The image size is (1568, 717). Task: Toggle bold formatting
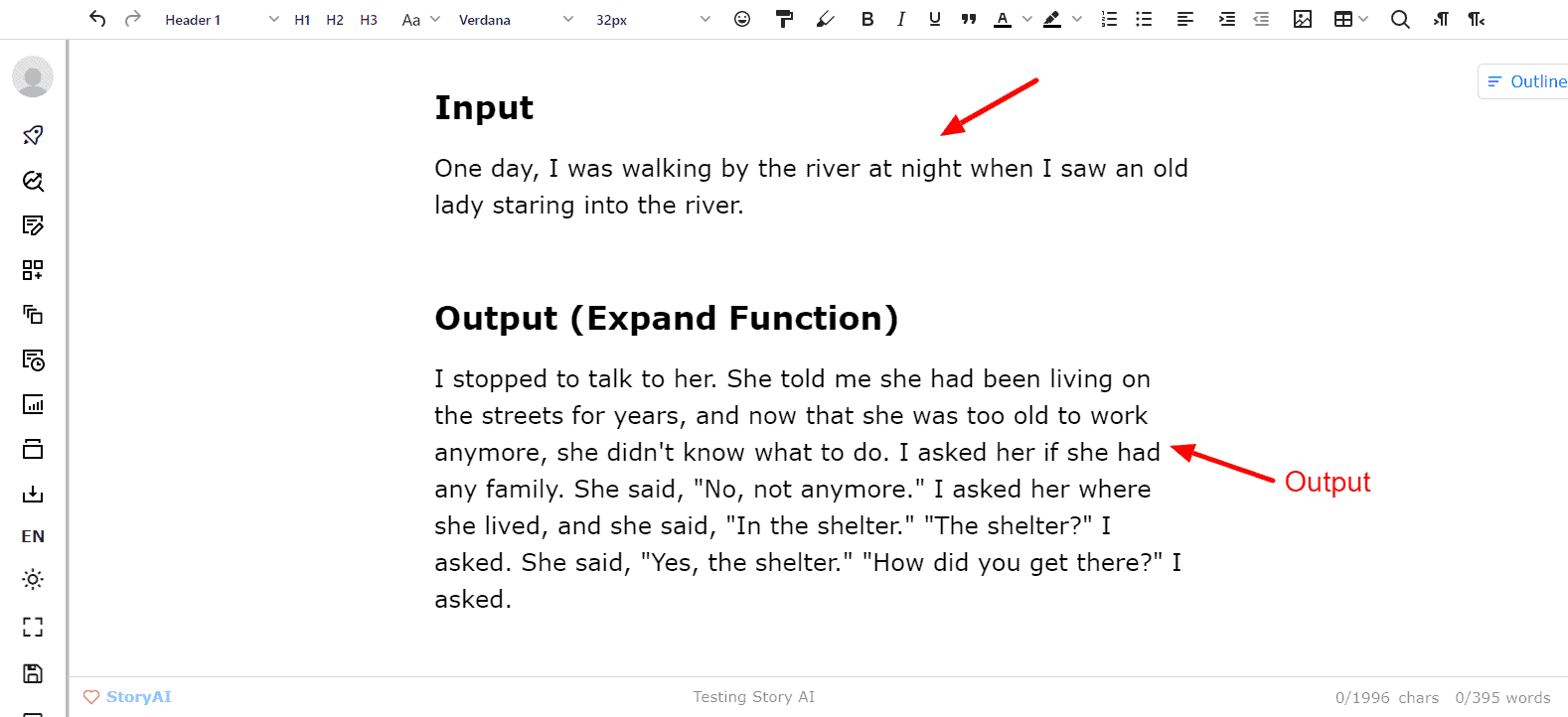point(866,19)
